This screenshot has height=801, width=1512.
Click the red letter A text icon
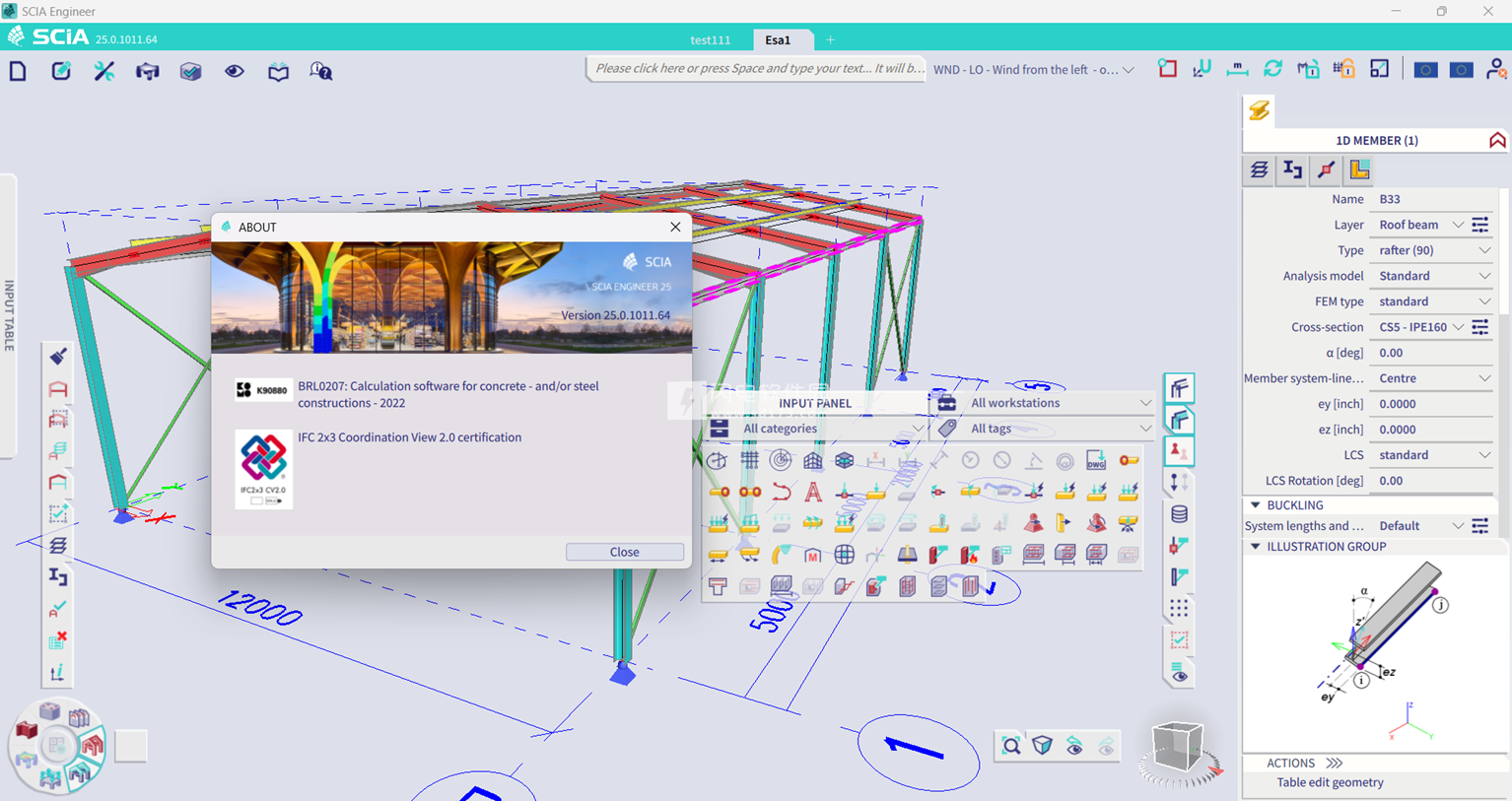pyautogui.click(x=813, y=492)
